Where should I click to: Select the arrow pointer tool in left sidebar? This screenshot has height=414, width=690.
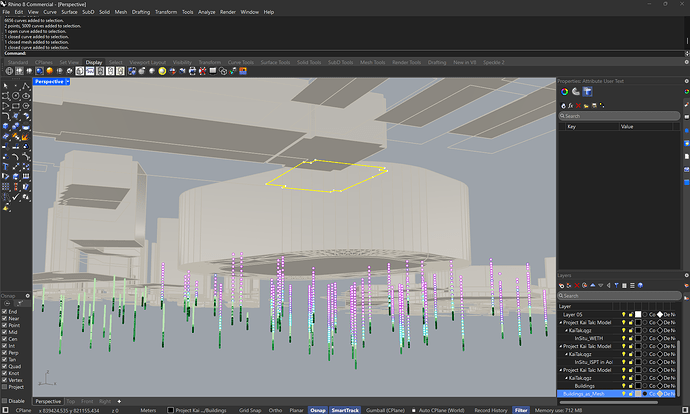(x=5, y=86)
